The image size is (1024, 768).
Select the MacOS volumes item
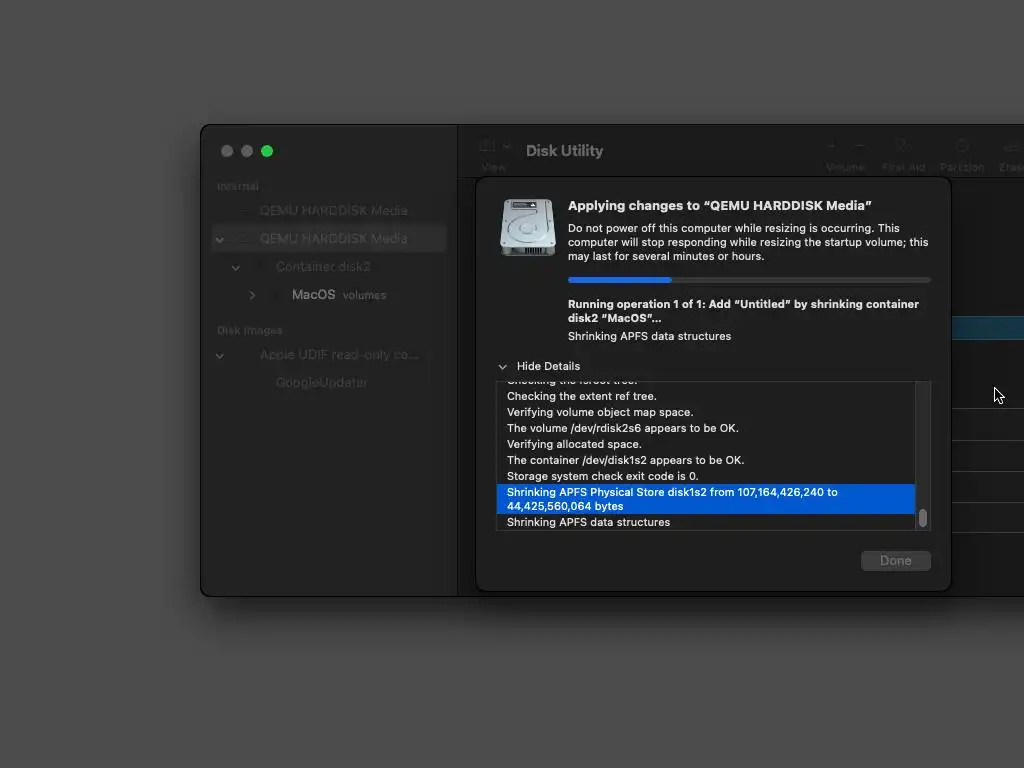pyautogui.click(x=328, y=295)
